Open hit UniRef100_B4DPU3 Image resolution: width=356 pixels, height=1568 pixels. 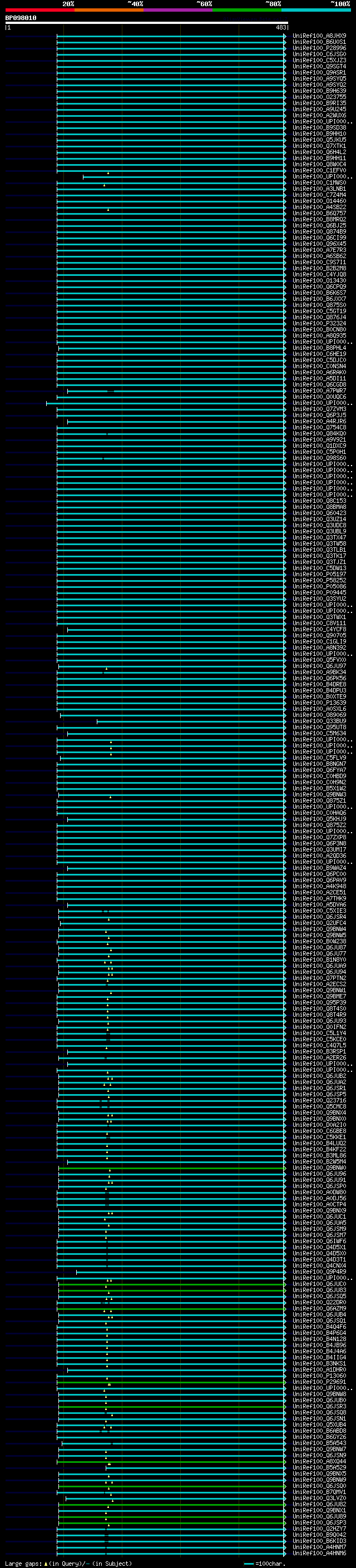(319, 690)
